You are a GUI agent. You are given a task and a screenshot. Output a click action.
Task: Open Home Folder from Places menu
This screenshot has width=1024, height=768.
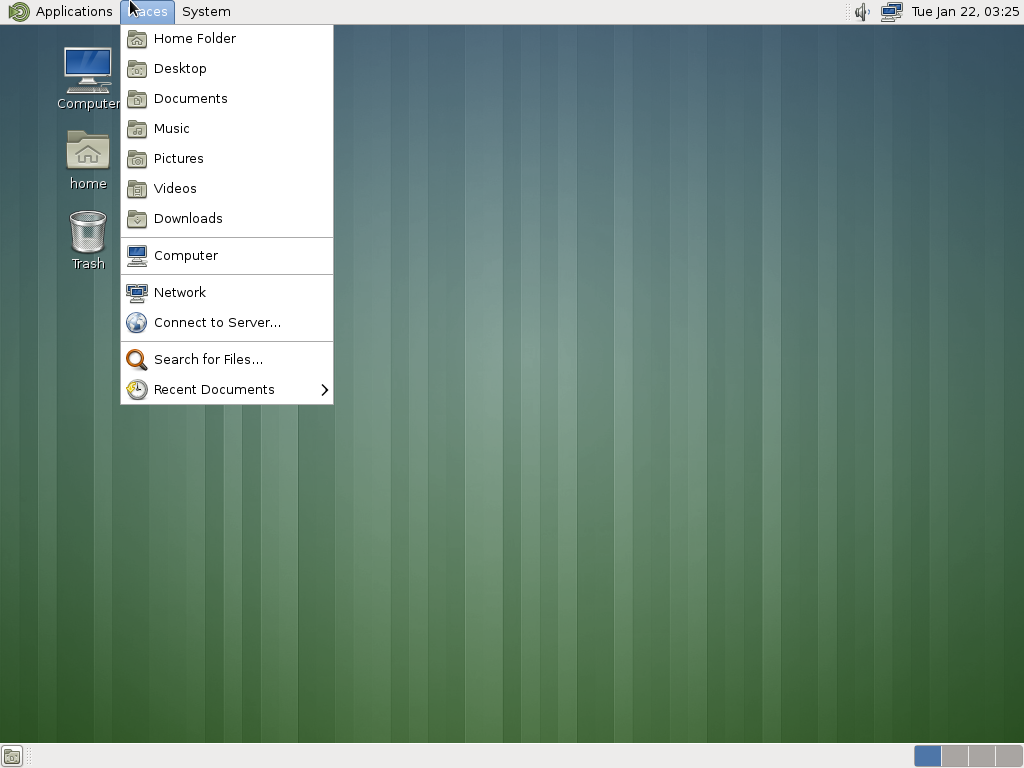pyautogui.click(x=194, y=38)
